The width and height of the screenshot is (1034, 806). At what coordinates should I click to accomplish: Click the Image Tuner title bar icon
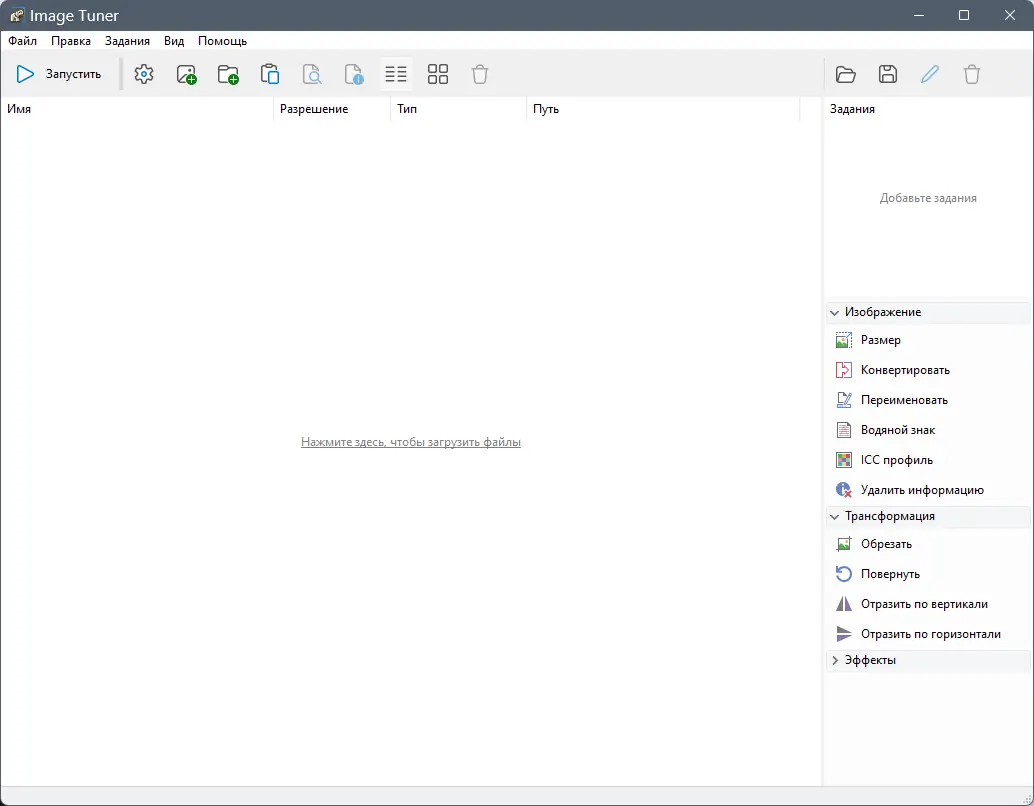coord(16,15)
